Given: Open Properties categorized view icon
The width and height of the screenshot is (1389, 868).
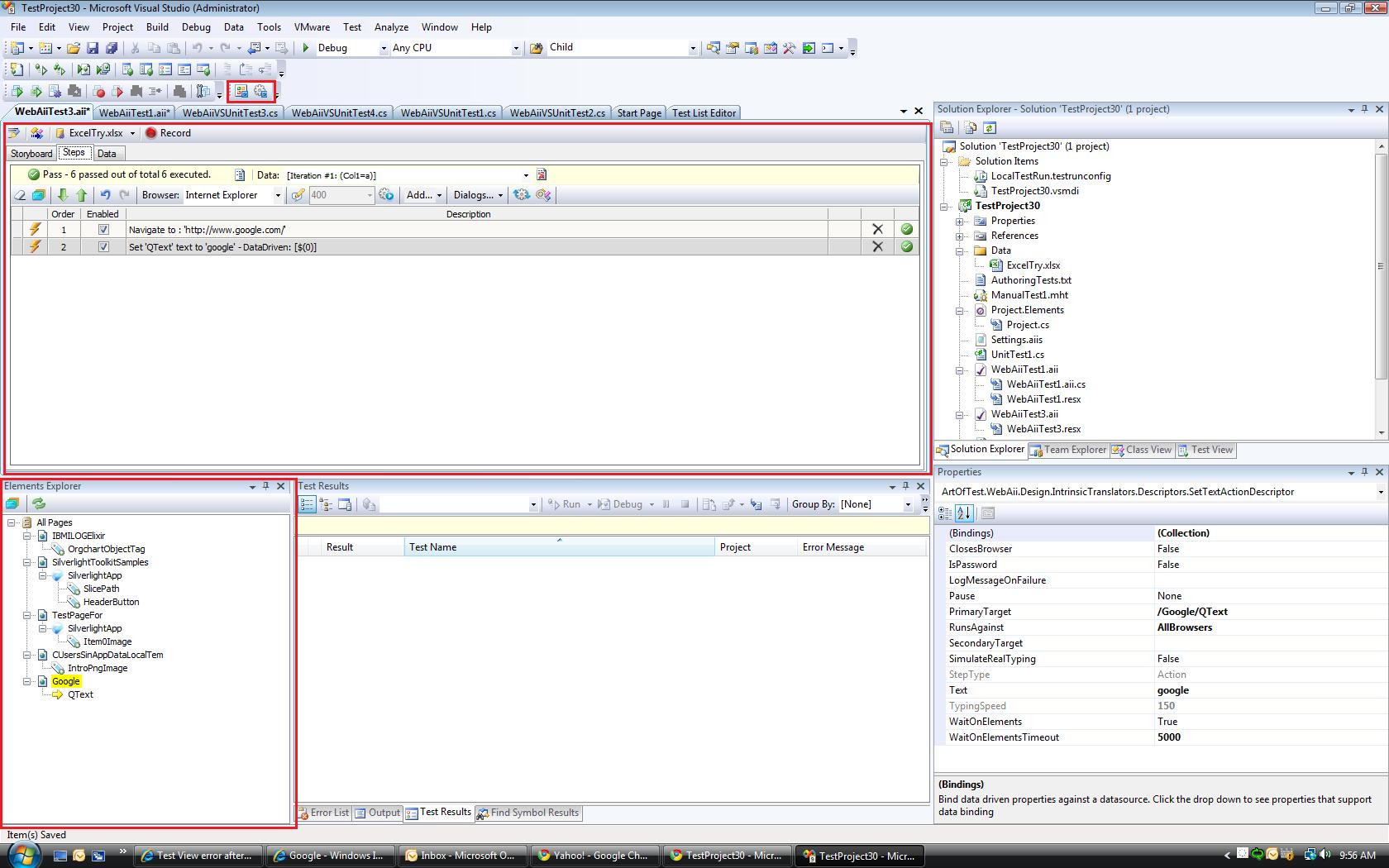Looking at the screenshot, I should point(945,513).
